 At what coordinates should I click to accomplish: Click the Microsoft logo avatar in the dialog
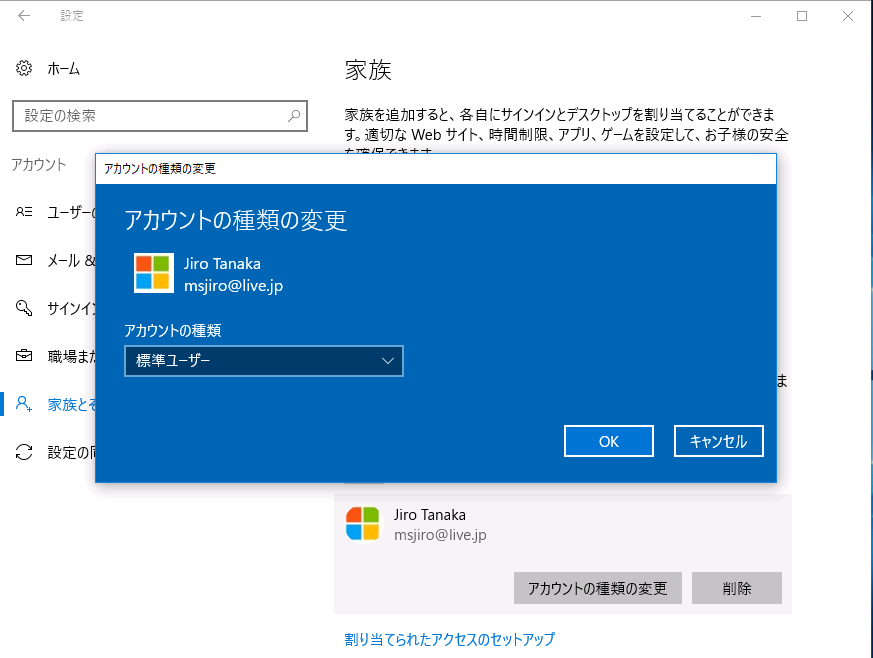pyautogui.click(x=152, y=273)
